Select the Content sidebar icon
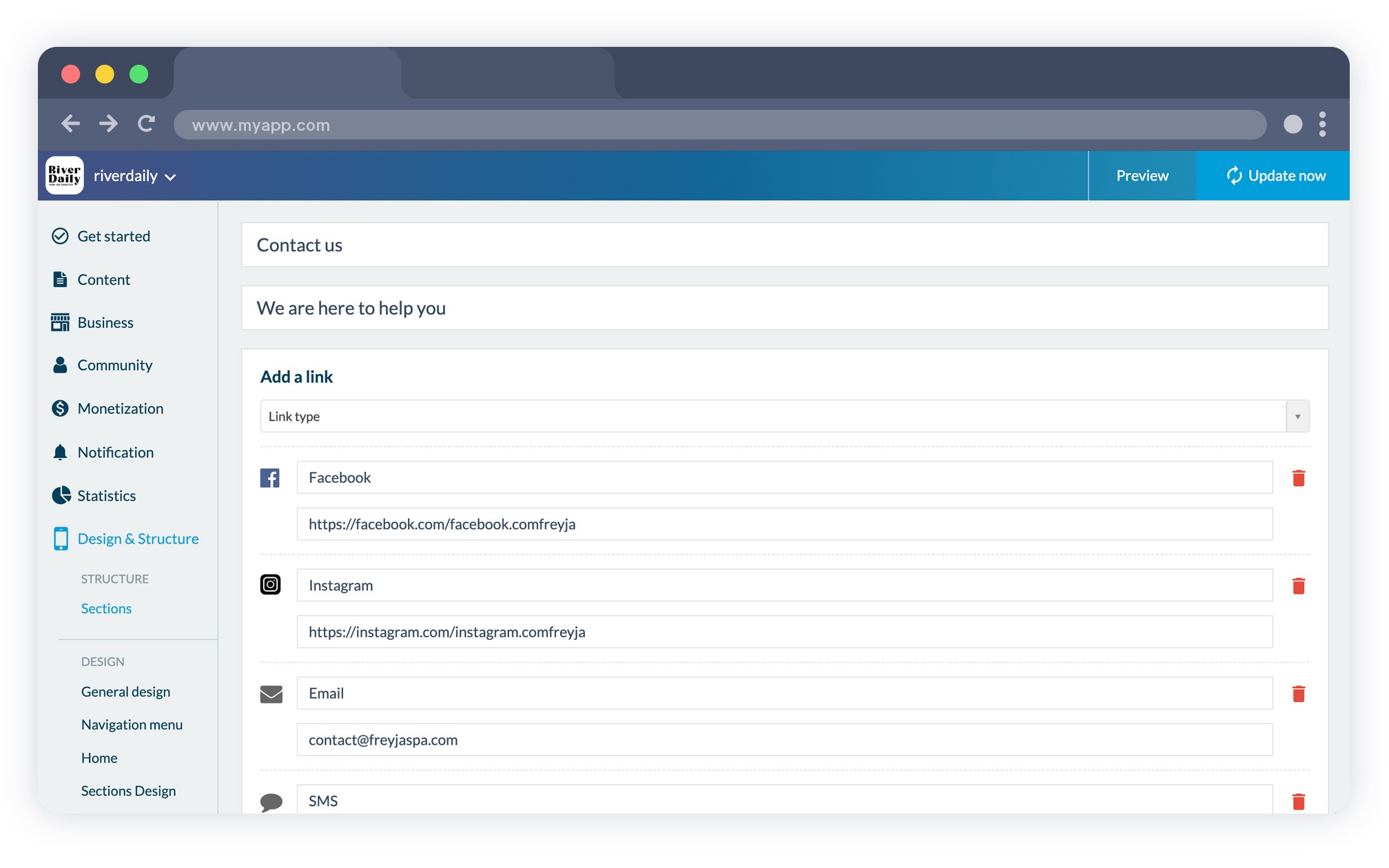Screen dimensions: 1389x868 (x=60, y=279)
